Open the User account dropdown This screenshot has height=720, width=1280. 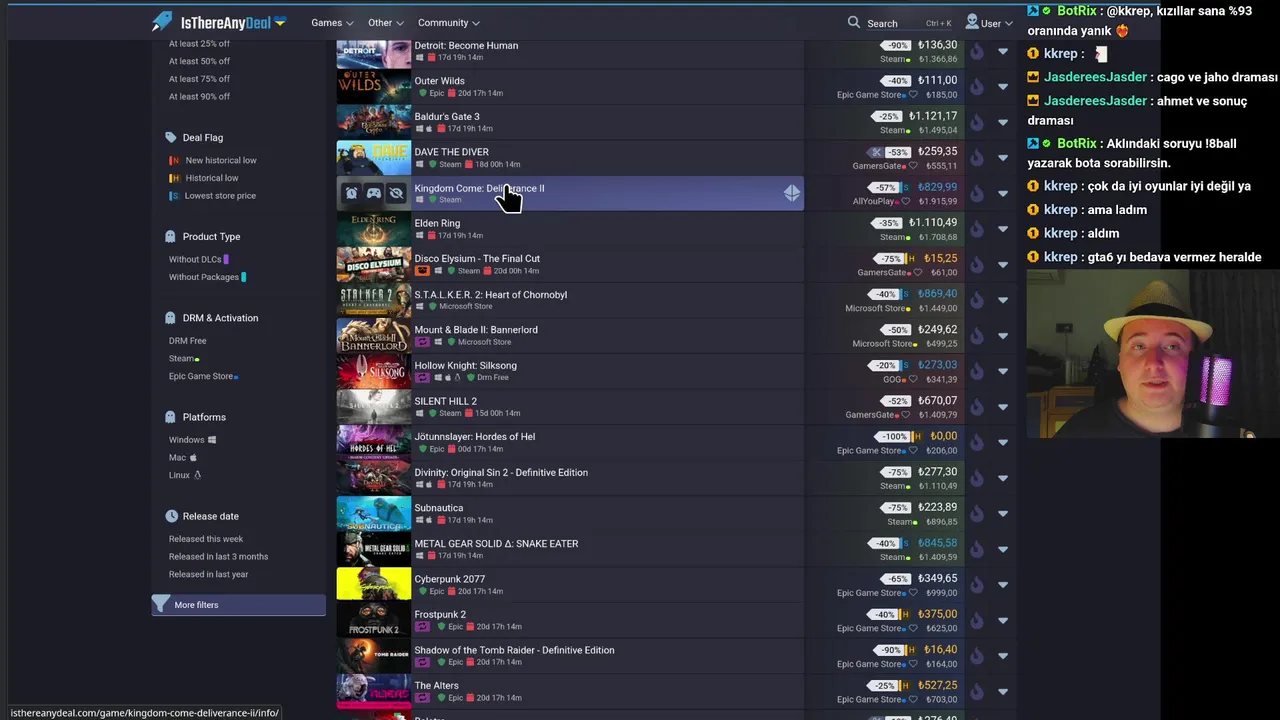(x=989, y=22)
